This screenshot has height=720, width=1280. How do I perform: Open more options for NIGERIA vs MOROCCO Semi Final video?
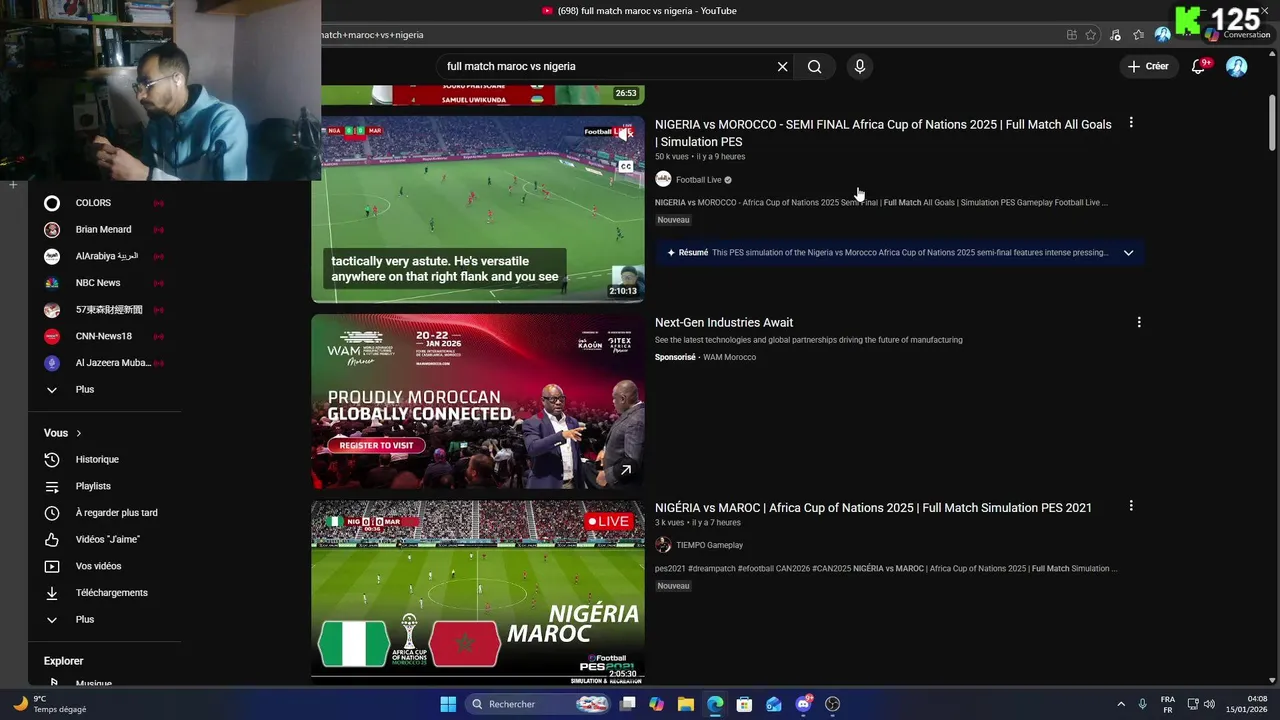[x=1131, y=122]
